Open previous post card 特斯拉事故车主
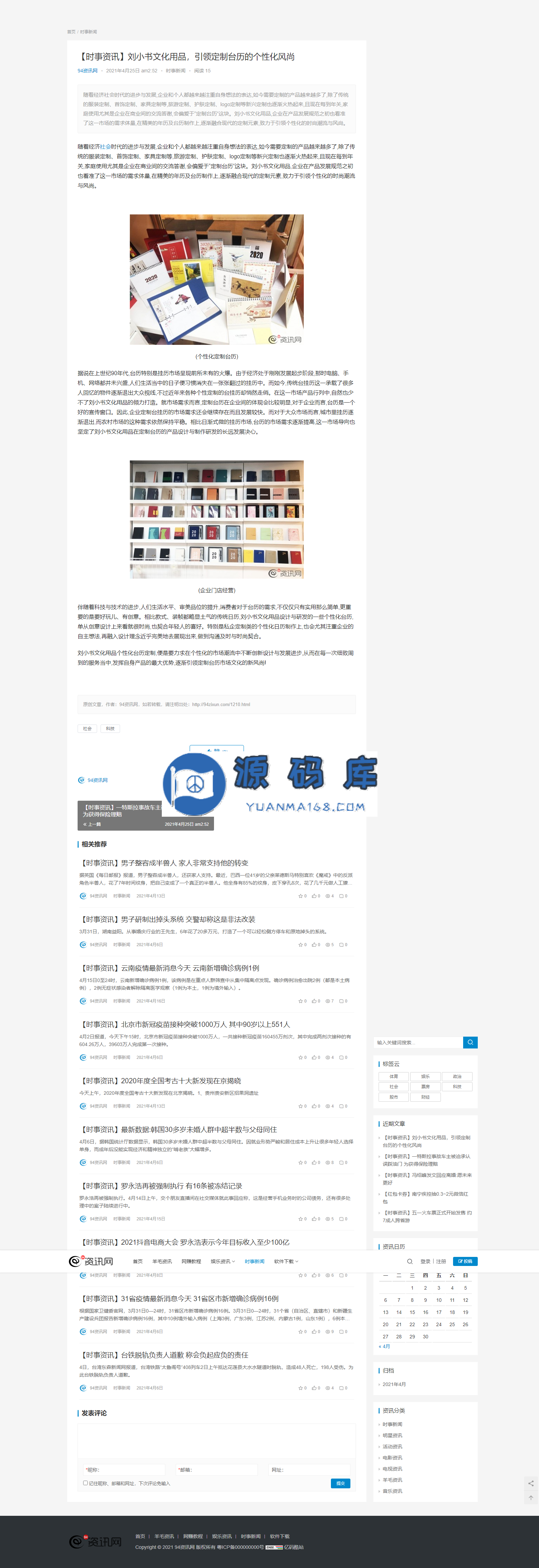The width and height of the screenshot is (539, 1568). pos(146,815)
